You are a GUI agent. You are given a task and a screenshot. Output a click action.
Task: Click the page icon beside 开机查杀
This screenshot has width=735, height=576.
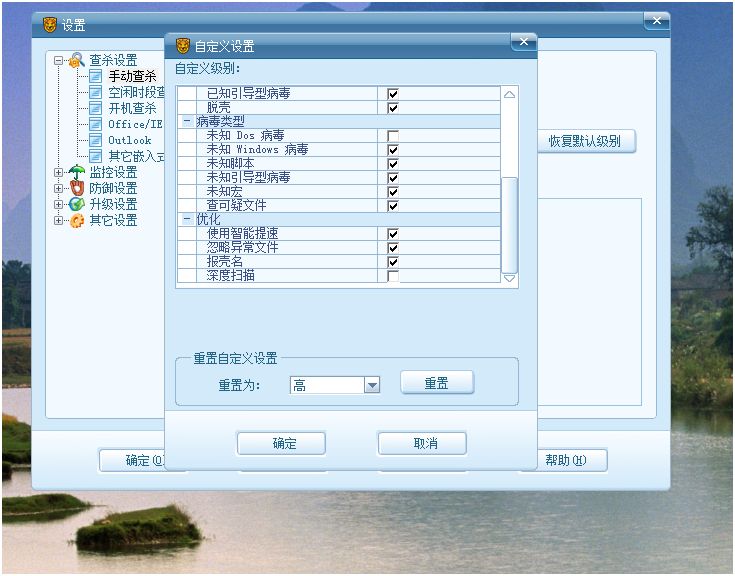(x=95, y=108)
